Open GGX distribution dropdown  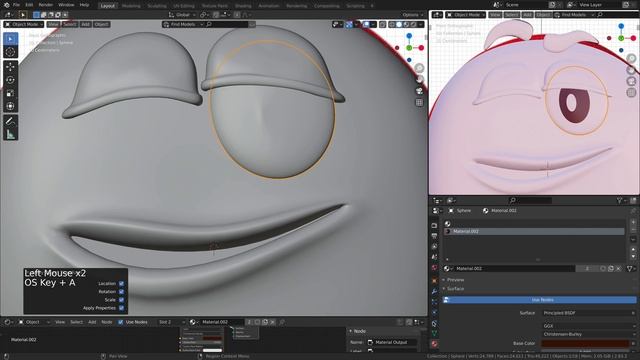[x=589, y=326]
